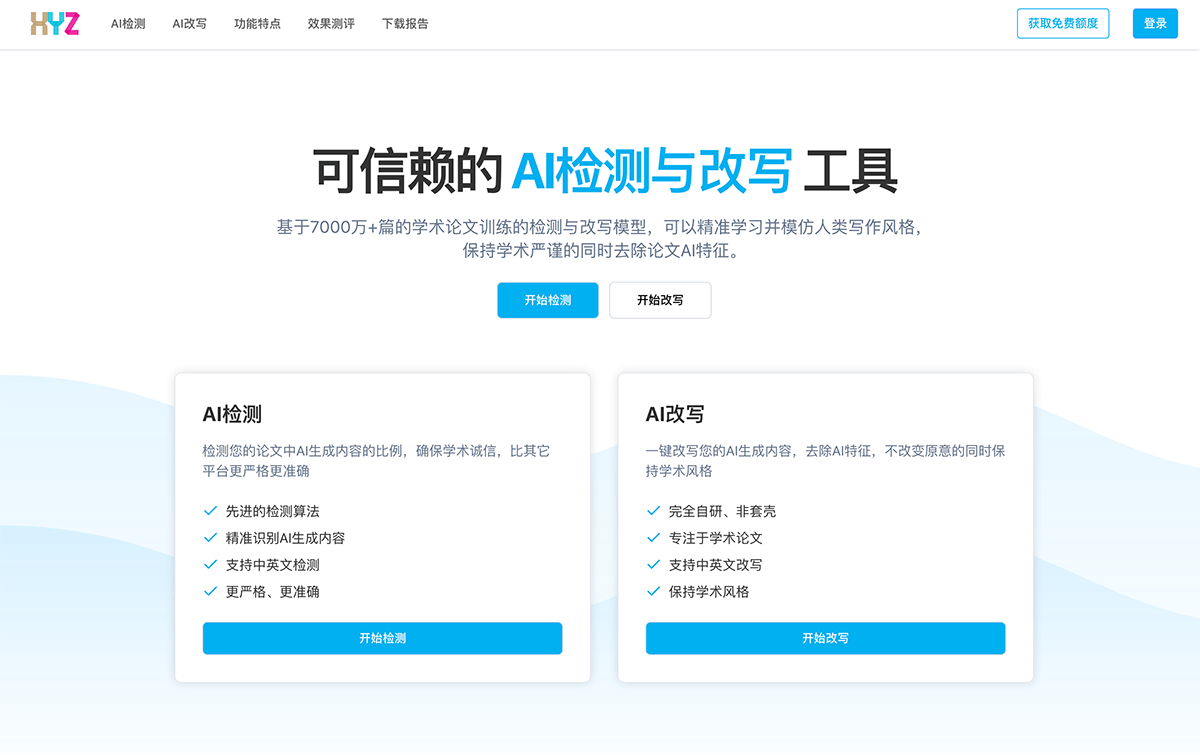Open 下载报告 from the navigation bar
Screen dimensions: 1200x755
click(405, 24)
